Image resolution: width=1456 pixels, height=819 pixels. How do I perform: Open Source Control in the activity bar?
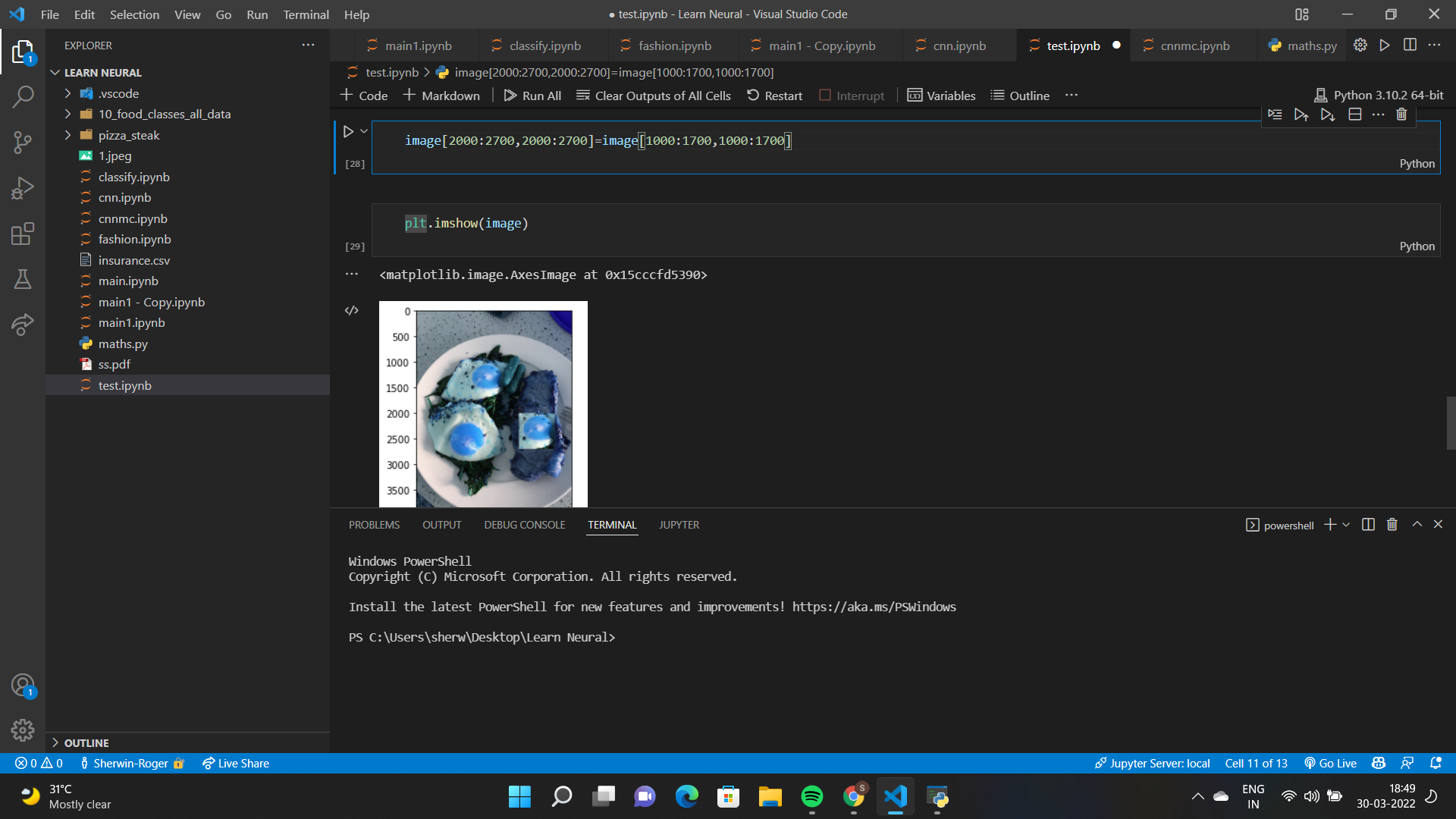click(x=23, y=143)
